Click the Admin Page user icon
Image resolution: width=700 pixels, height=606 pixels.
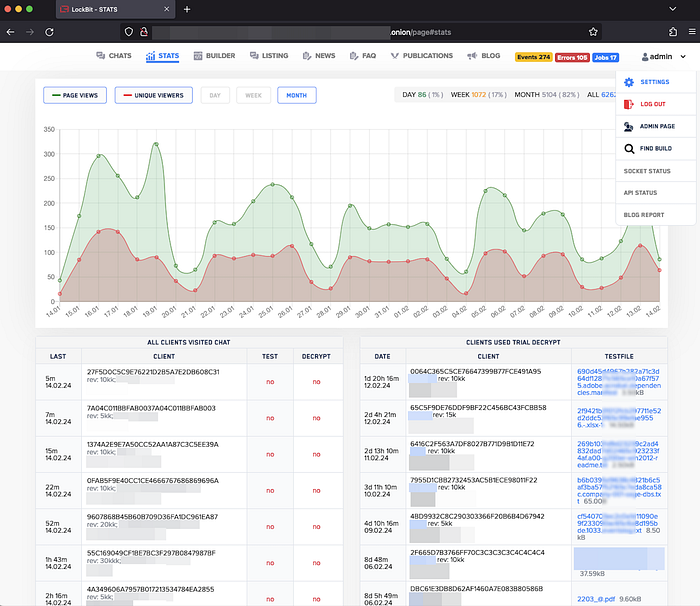[x=628, y=127]
